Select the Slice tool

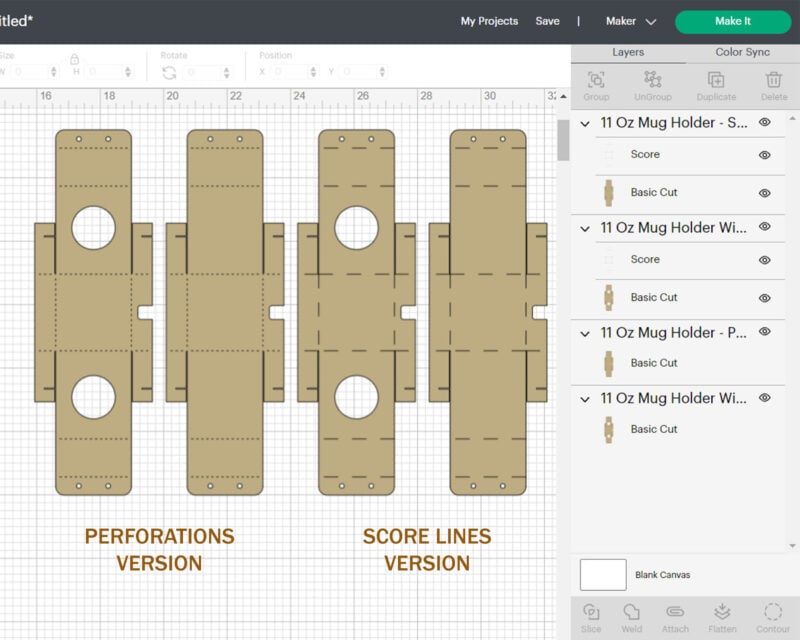tap(591, 617)
